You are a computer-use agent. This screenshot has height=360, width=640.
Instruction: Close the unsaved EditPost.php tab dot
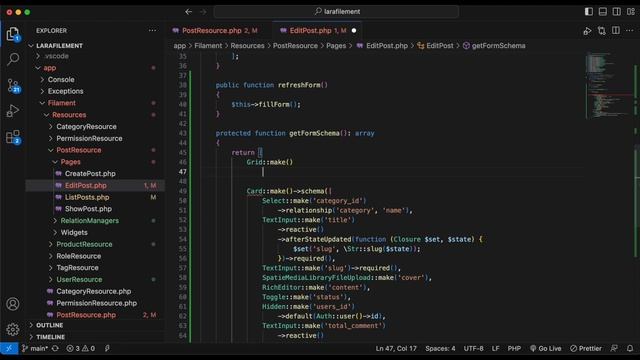pyautogui.click(x=354, y=31)
